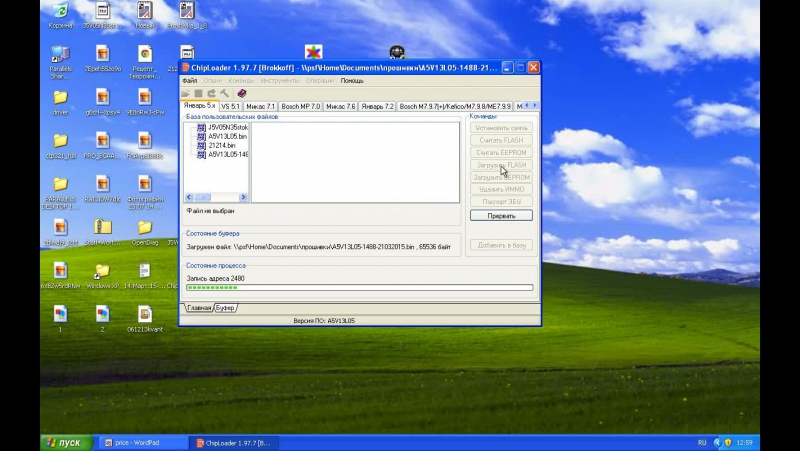Viewport: 800px width, 451px height.
Task: Open the Корзина recycle bin desktop icon
Action: coord(60,15)
